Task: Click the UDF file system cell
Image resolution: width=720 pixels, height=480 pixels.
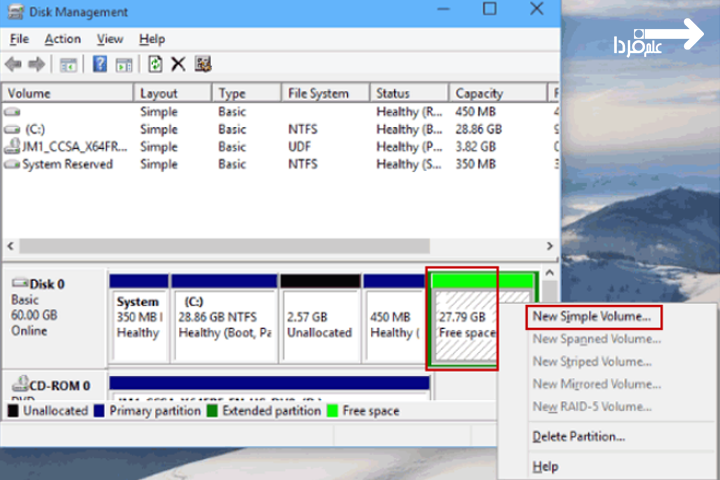Action: [299, 147]
